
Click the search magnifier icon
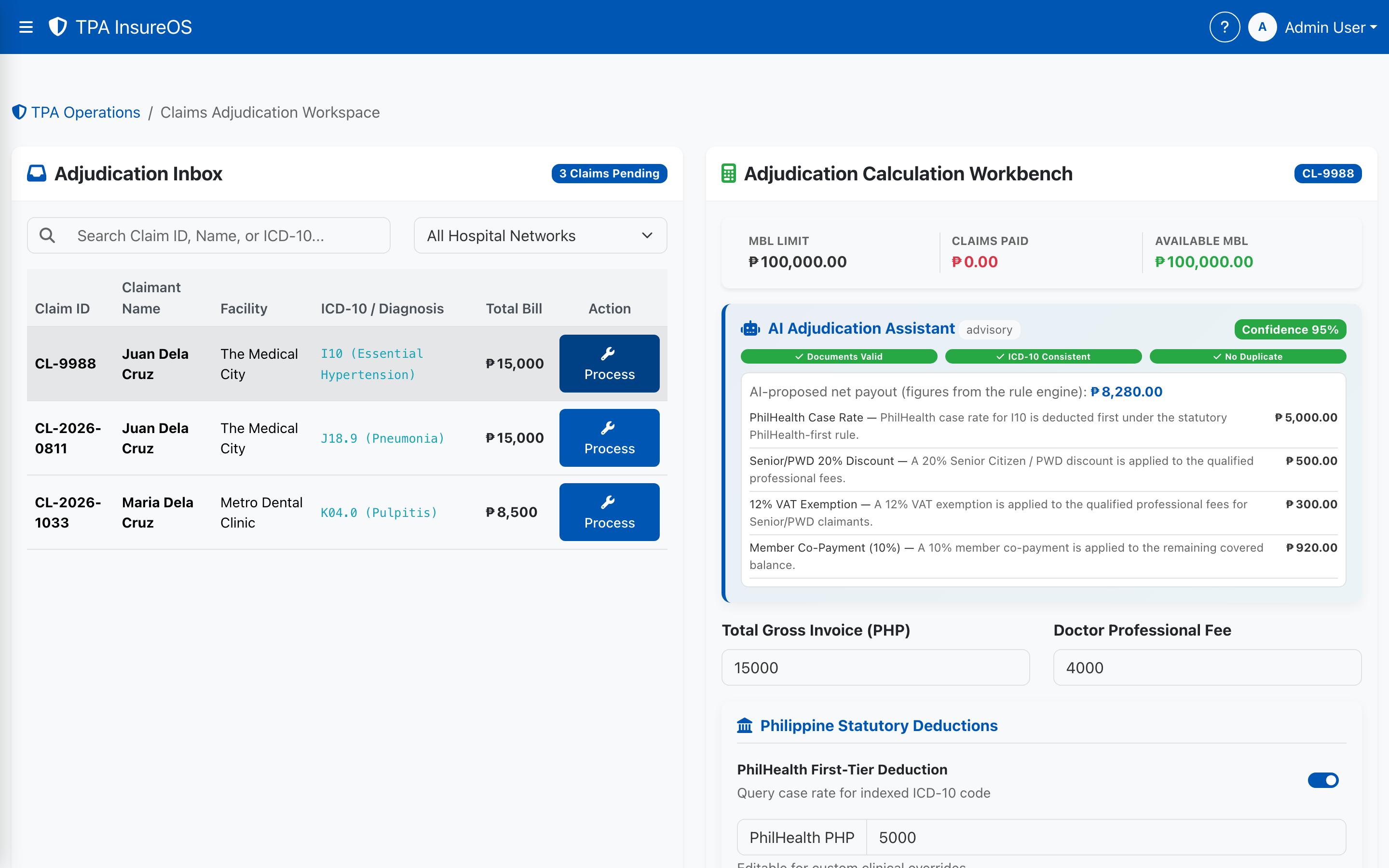[x=47, y=235]
